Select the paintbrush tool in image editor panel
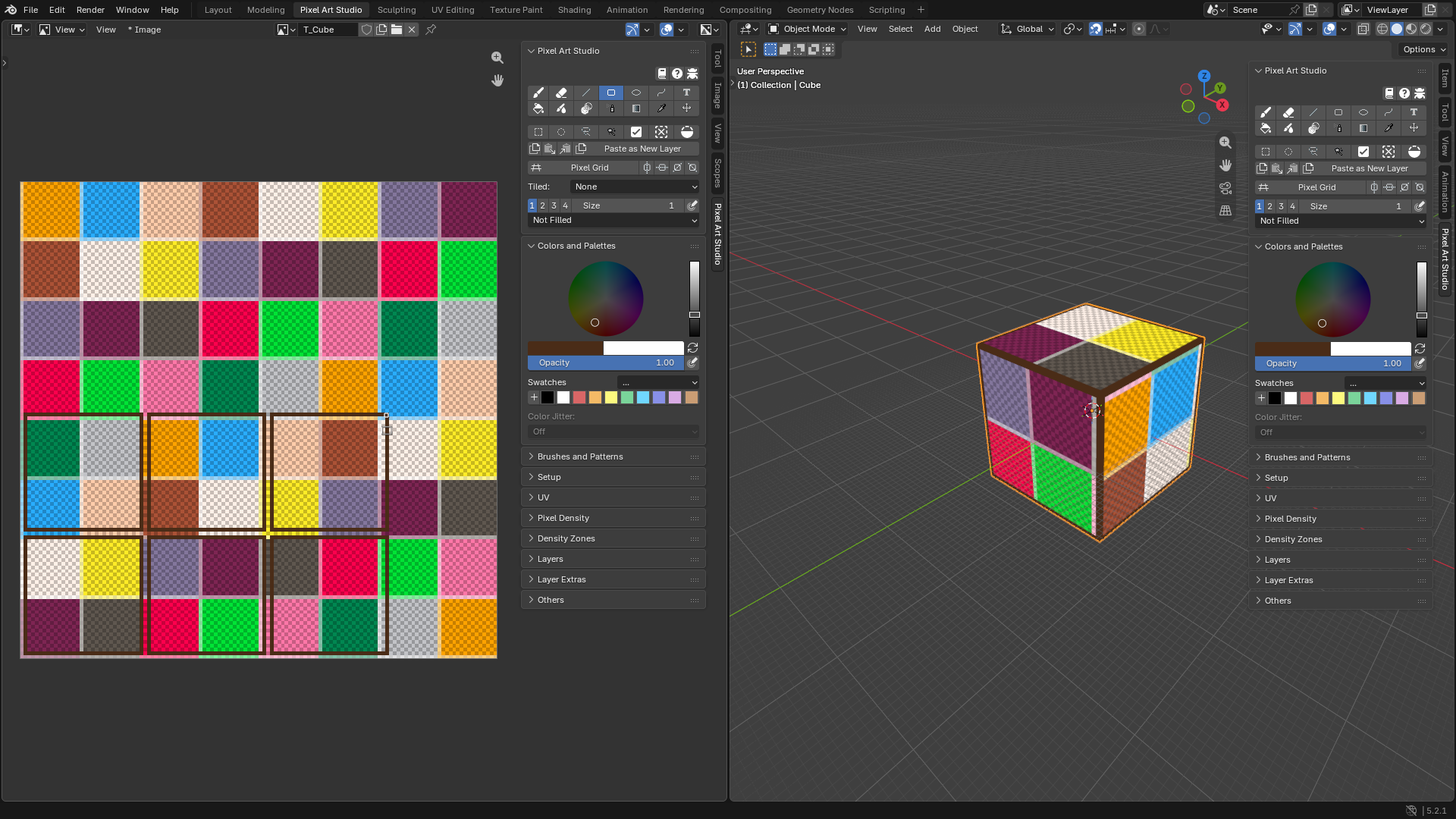This screenshot has width=1456, height=819. 538,93
